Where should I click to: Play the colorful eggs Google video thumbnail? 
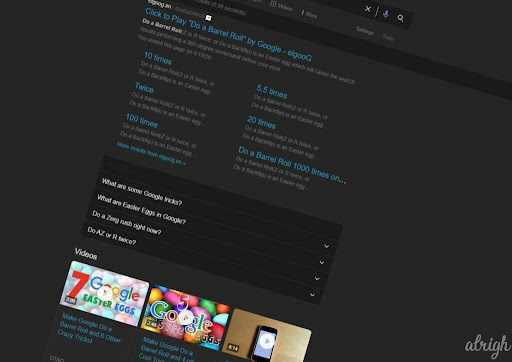click(x=186, y=318)
